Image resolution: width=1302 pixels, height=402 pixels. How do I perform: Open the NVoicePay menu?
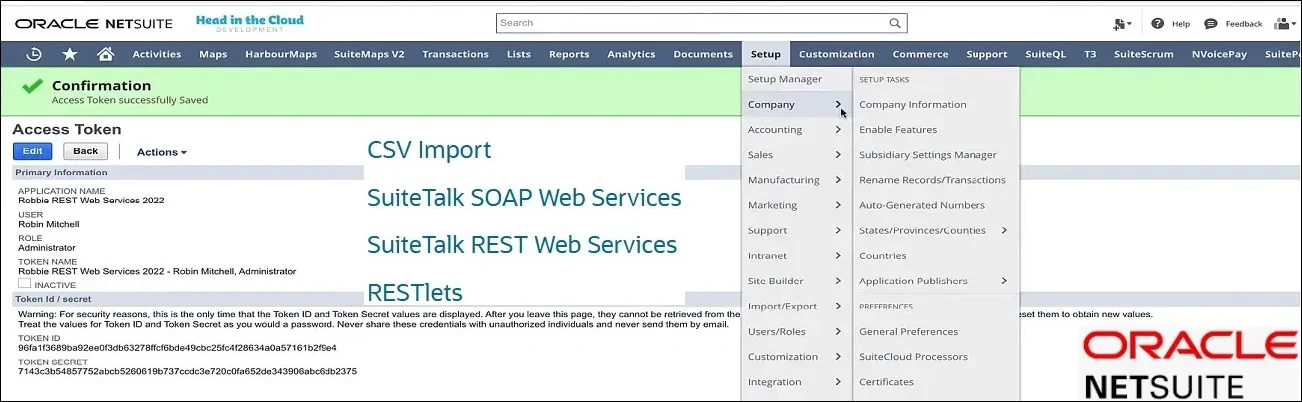(1219, 54)
